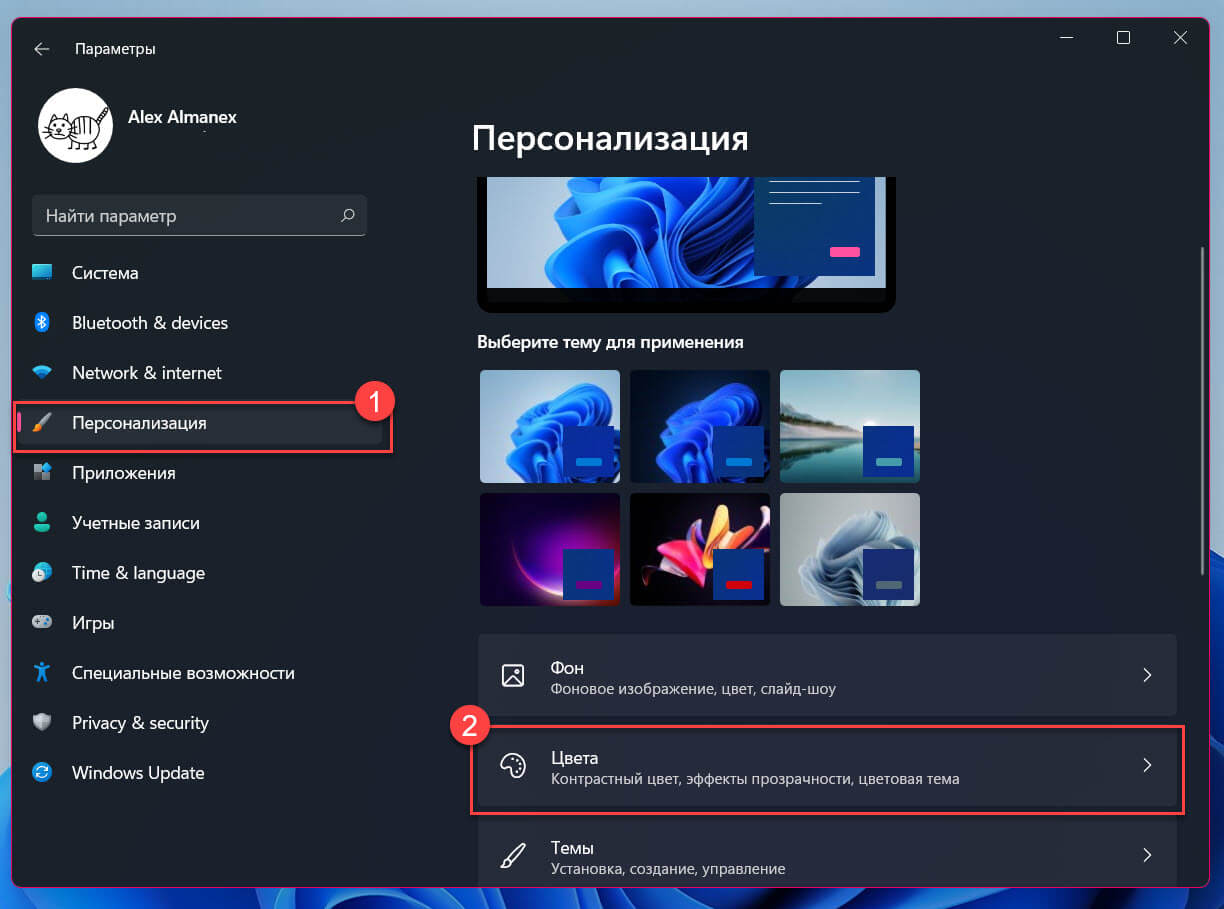Open Privacy & security settings
The height and width of the screenshot is (909, 1224).
pyautogui.click(x=201, y=723)
